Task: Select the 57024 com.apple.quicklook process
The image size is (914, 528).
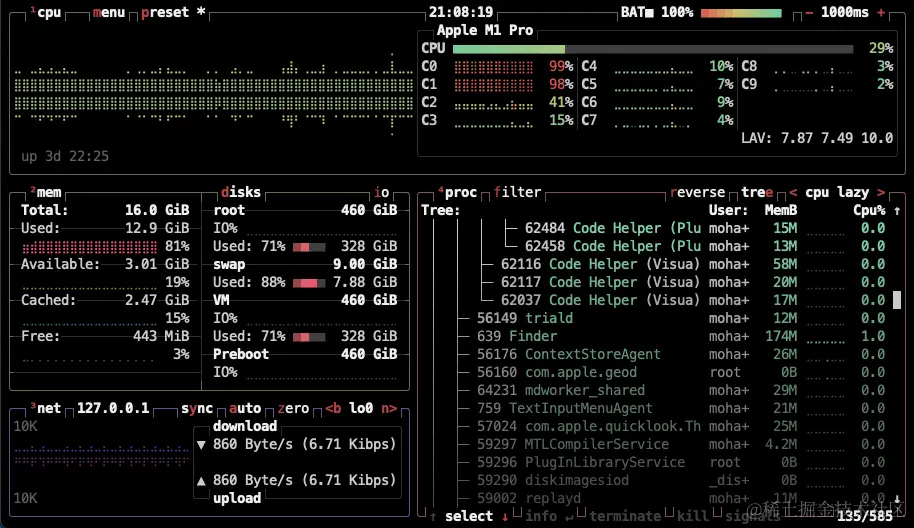Action: [657, 427]
